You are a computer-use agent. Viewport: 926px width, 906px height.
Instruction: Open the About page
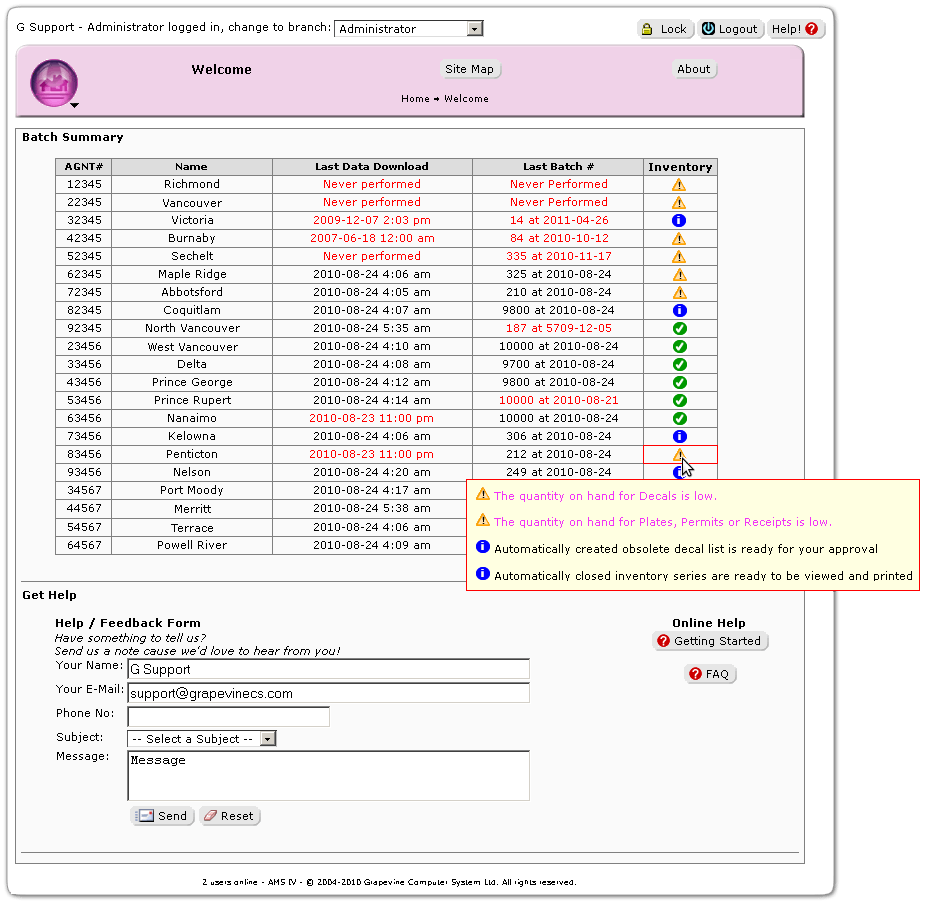(x=693, y=69)
